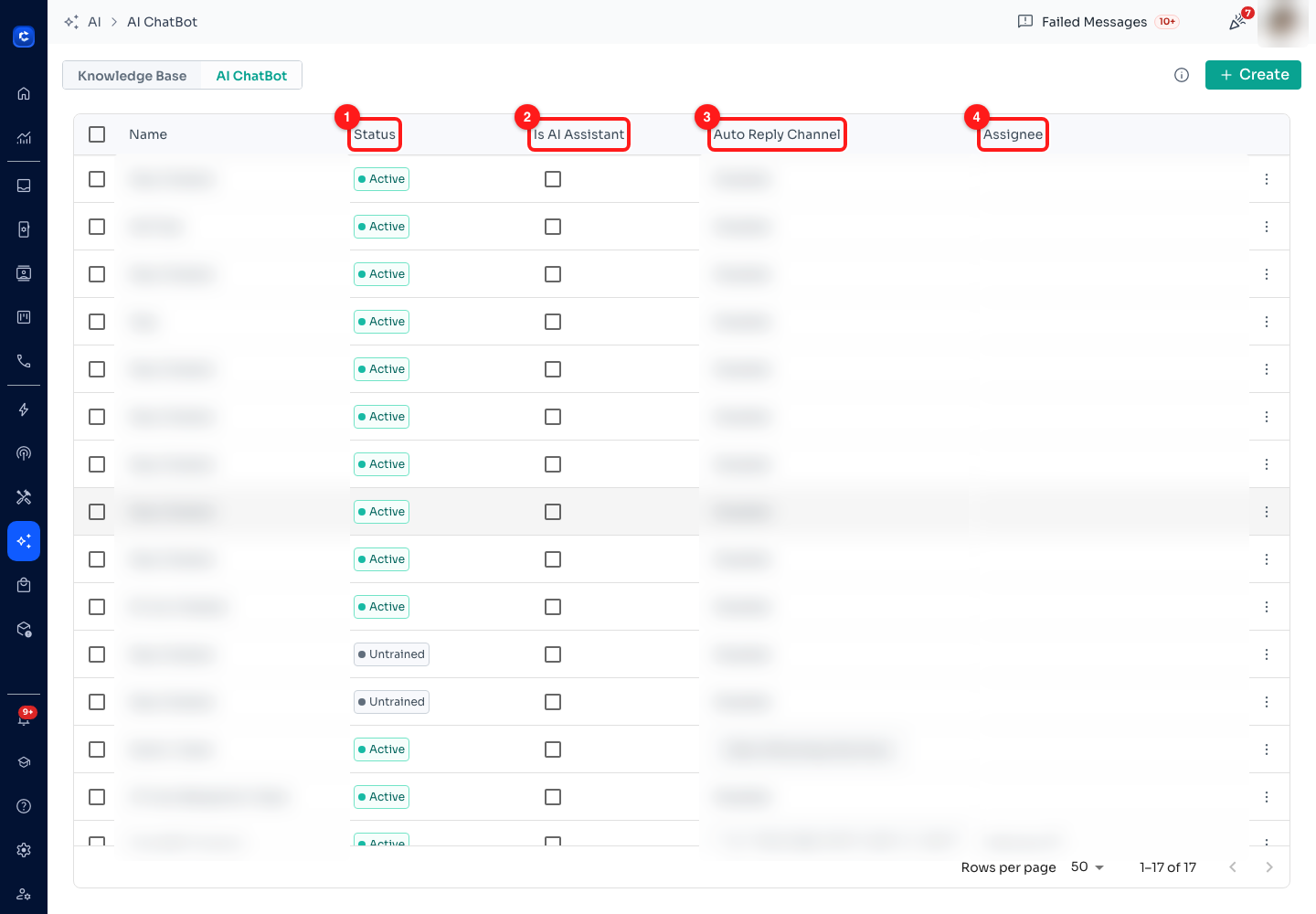The width and height of the screenshot is (1316, 914).
Task: Toggle Is AI Assistant for second Untrained row
Action: pos(553,702)
